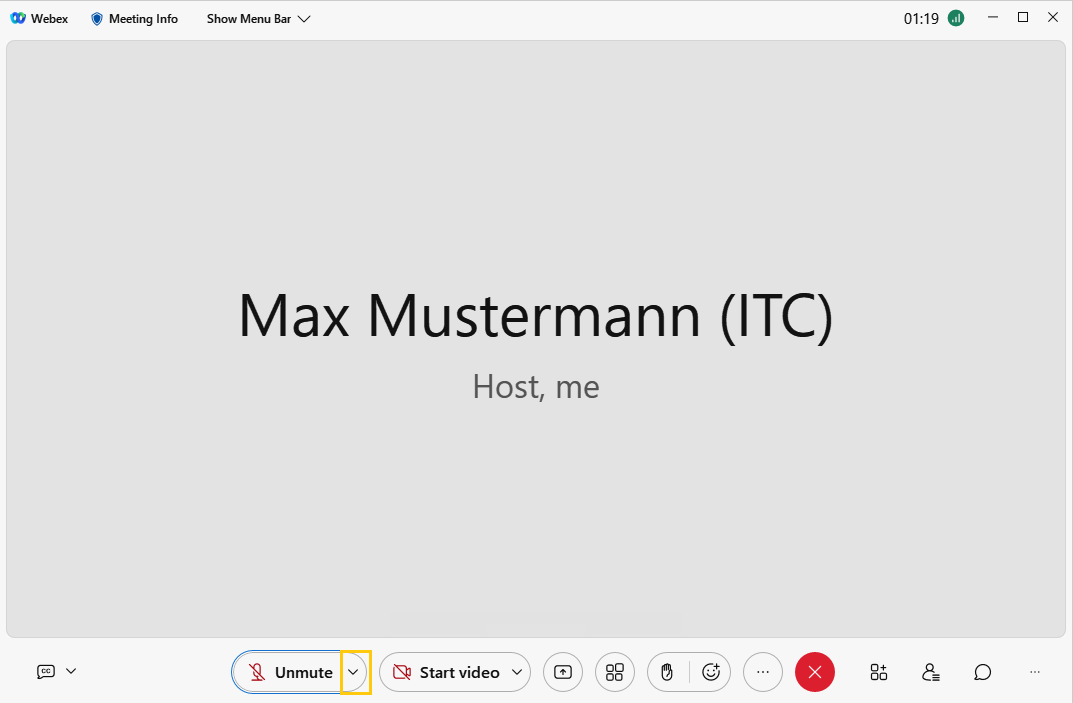End meeting with the red X button
The width and height of the screenshot is (1073, 703).
(x=815, y=672)
